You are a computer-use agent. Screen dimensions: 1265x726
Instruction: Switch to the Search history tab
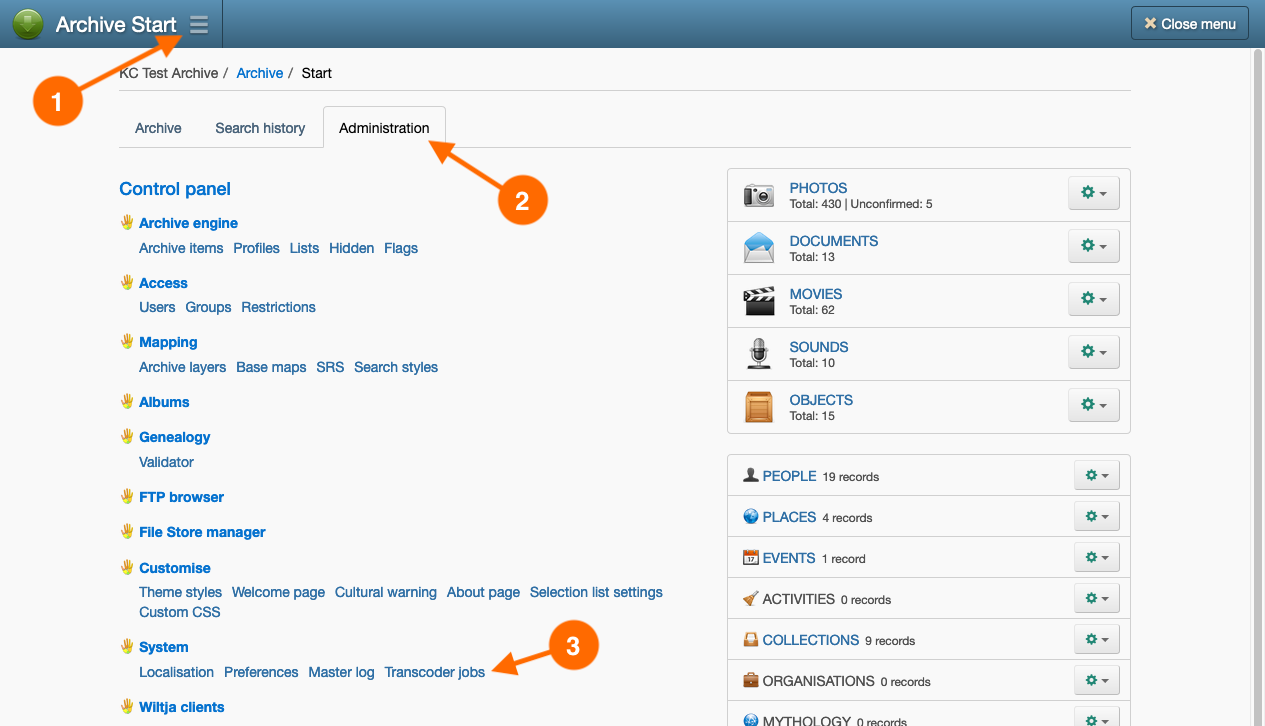click(260, 128)
